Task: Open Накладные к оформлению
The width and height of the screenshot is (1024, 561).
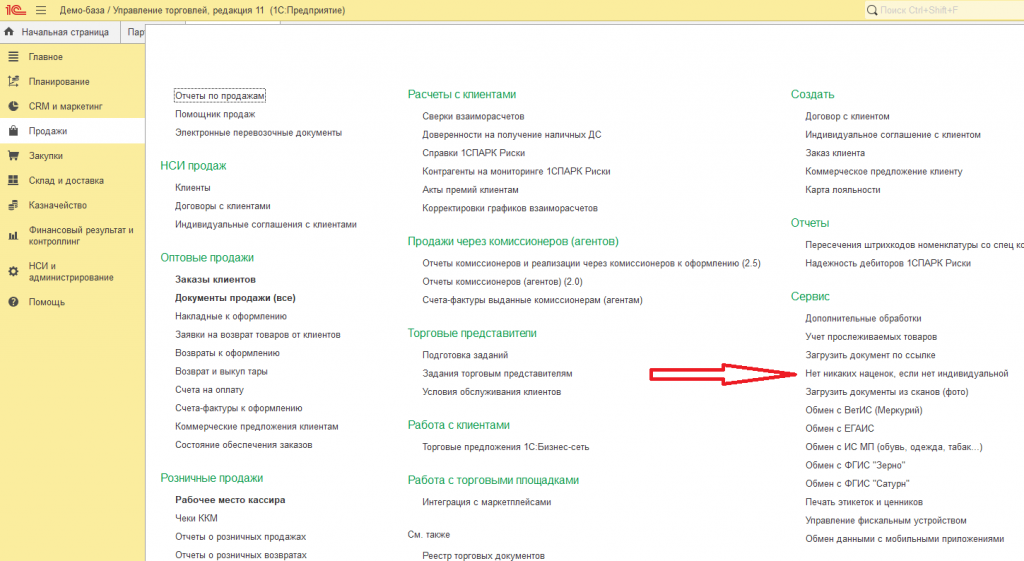Action: pyautogui.click(x=231, y=316)
